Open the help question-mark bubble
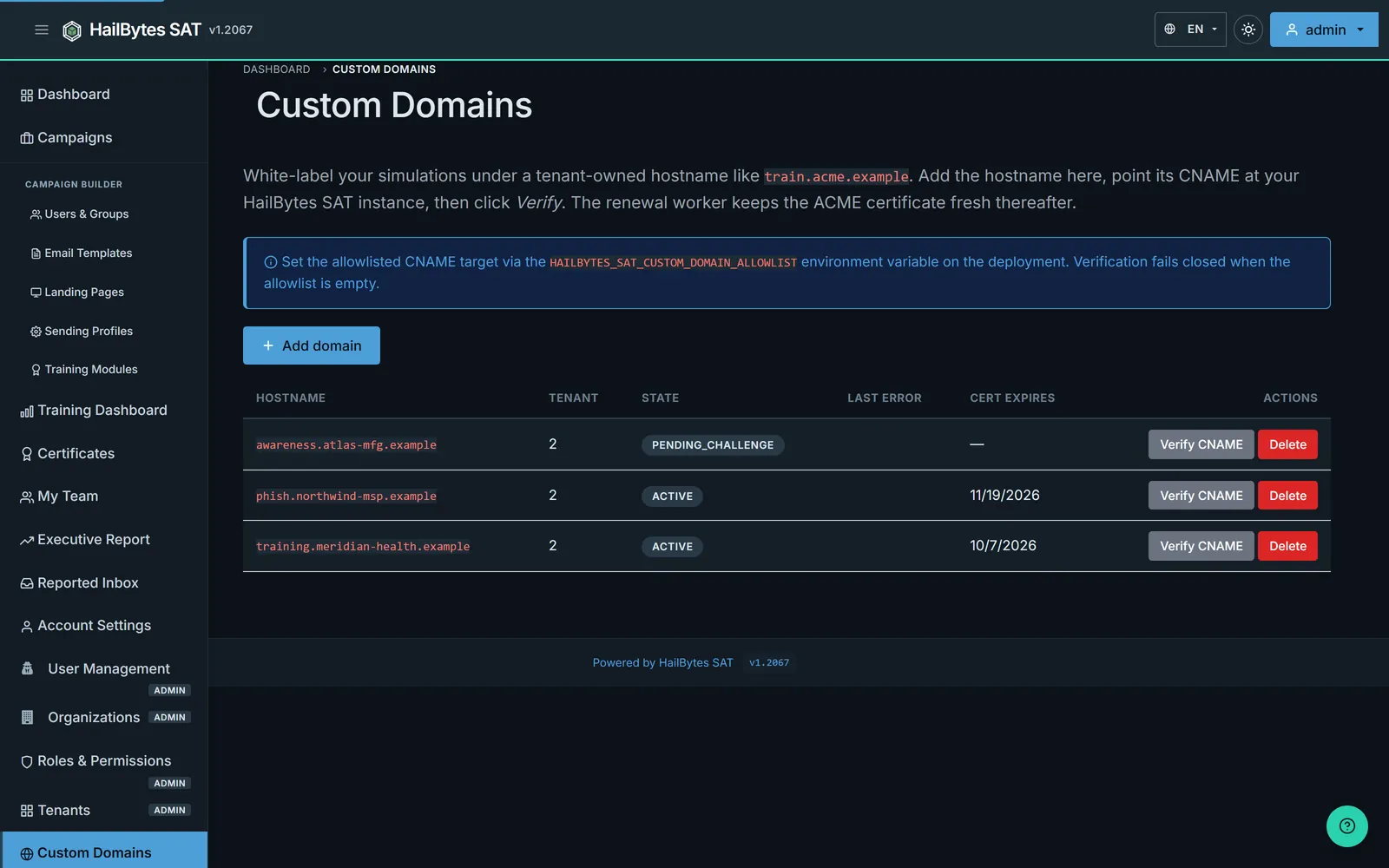Viewport: 1389px width, 868px height. [x=1346, y=825]
